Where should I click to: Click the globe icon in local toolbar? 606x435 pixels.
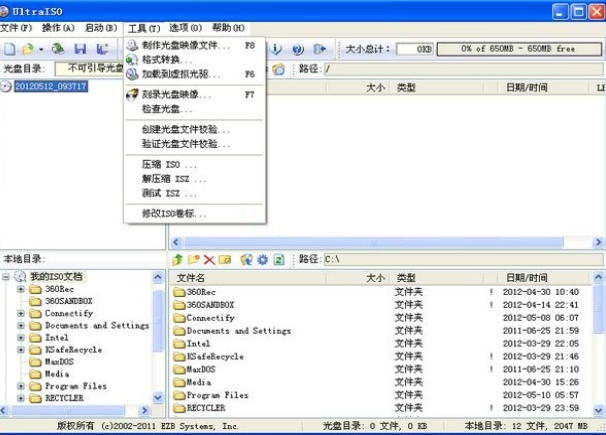pyautogui.click(x=247, y=259)
